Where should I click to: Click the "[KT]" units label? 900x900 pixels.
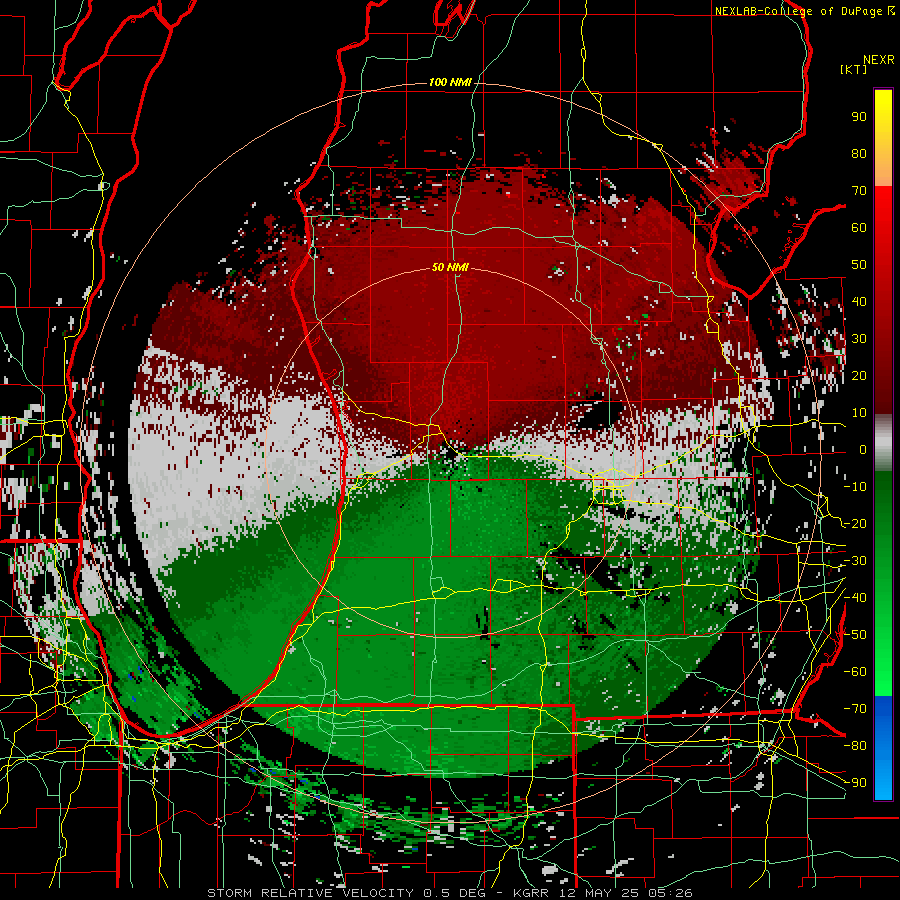point(853,70)
